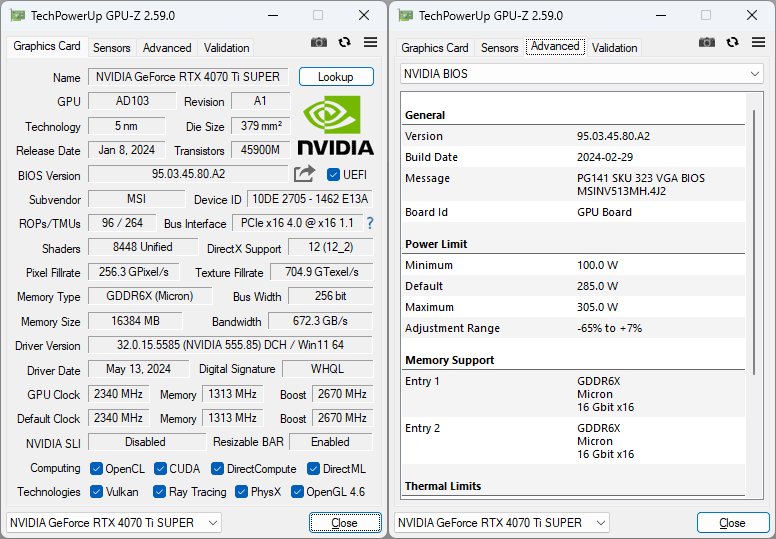The width and height of the screenshot is (776, 539).
Task: Click the Memory Type GDDR6X (Micron) field
Action: (x=150, y=296)
